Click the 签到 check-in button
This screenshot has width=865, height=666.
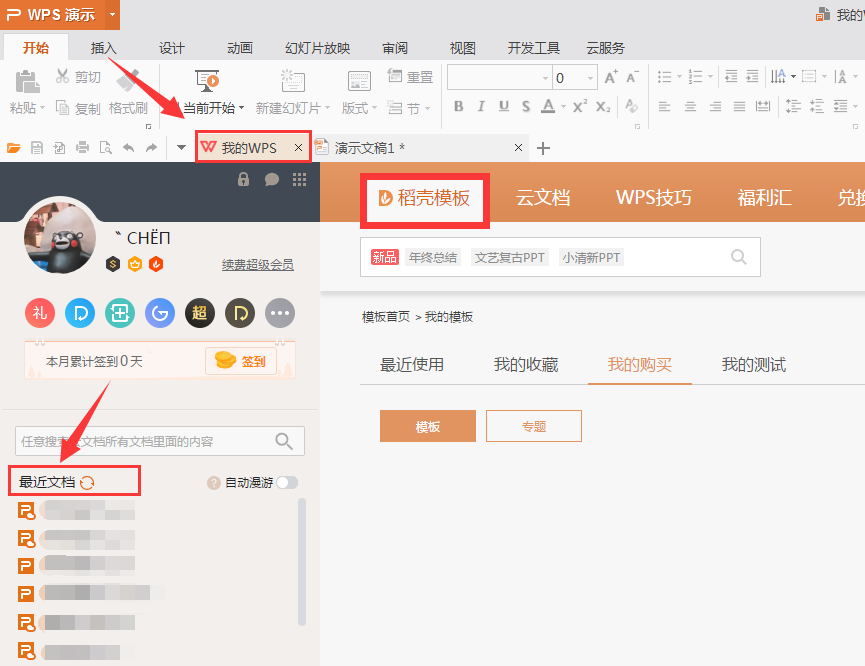point(241,361)
